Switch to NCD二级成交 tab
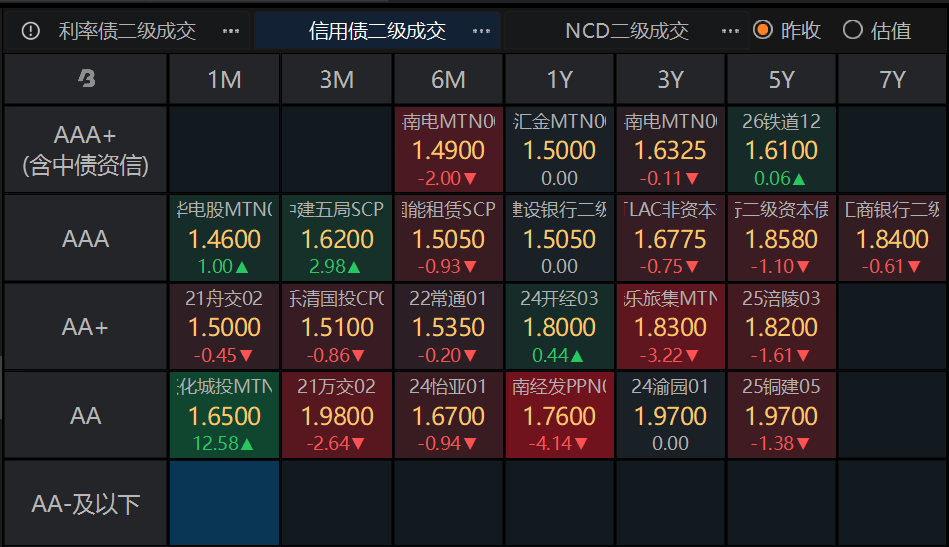This screenshot has height=547, width=949. (627, 31)
